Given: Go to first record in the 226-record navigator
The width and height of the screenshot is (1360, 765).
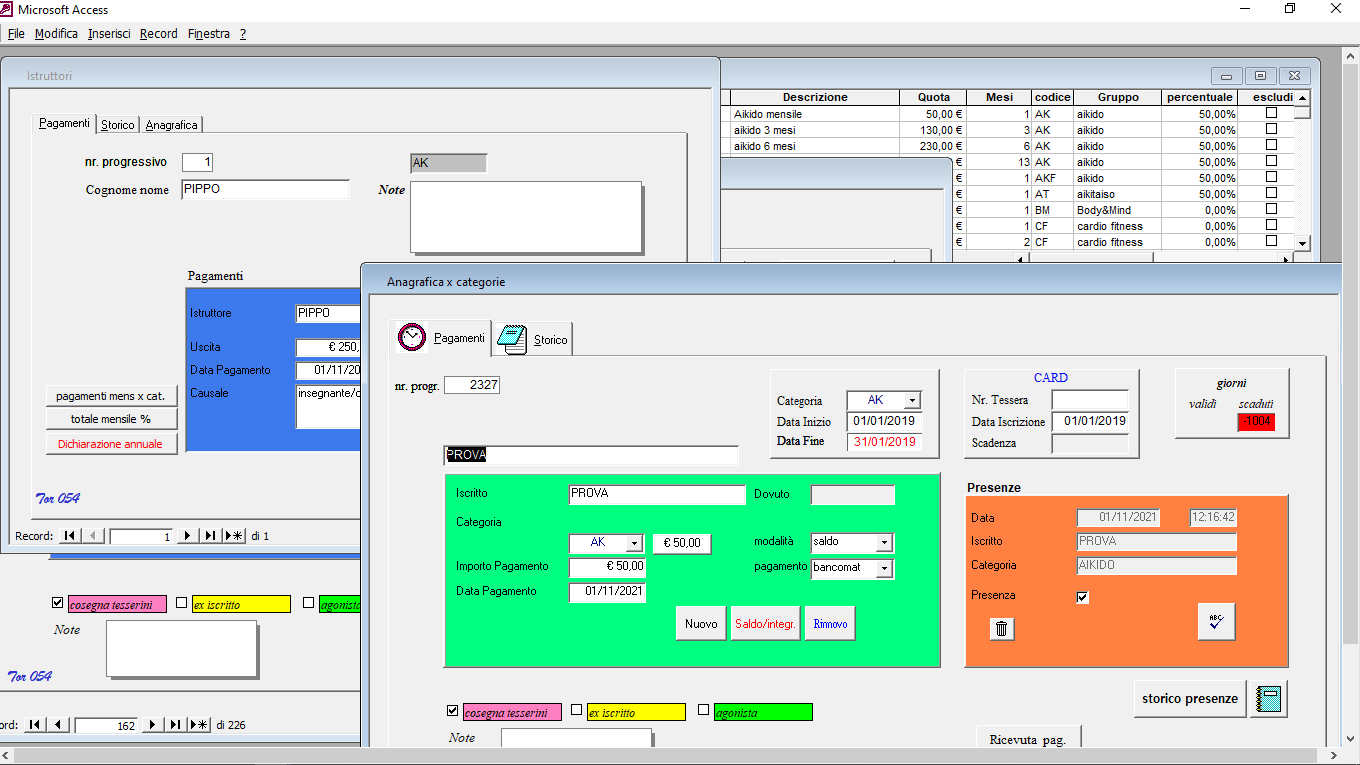Looking at the screenshot, I should [x=34, y=725].
